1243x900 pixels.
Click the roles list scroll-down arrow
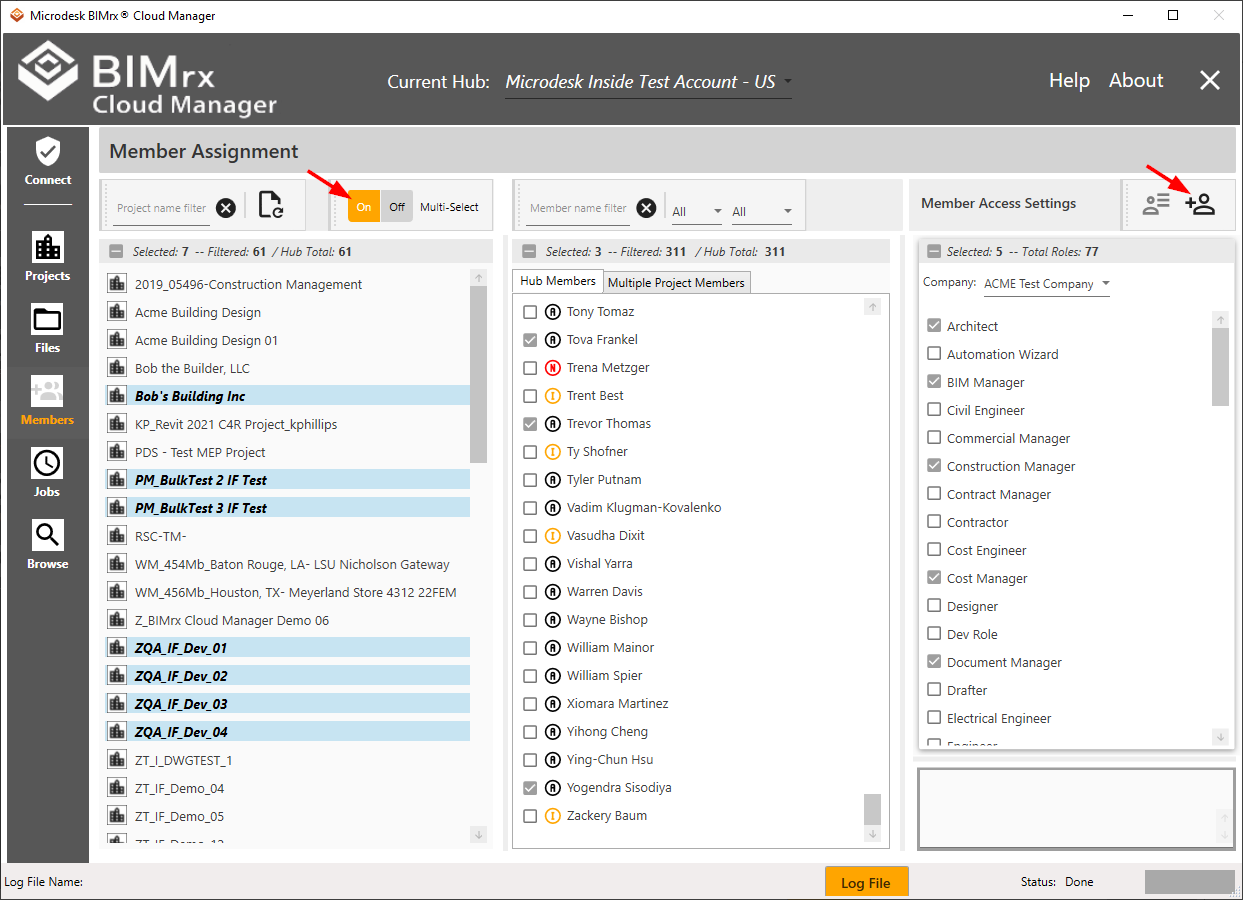[1220, 736]
